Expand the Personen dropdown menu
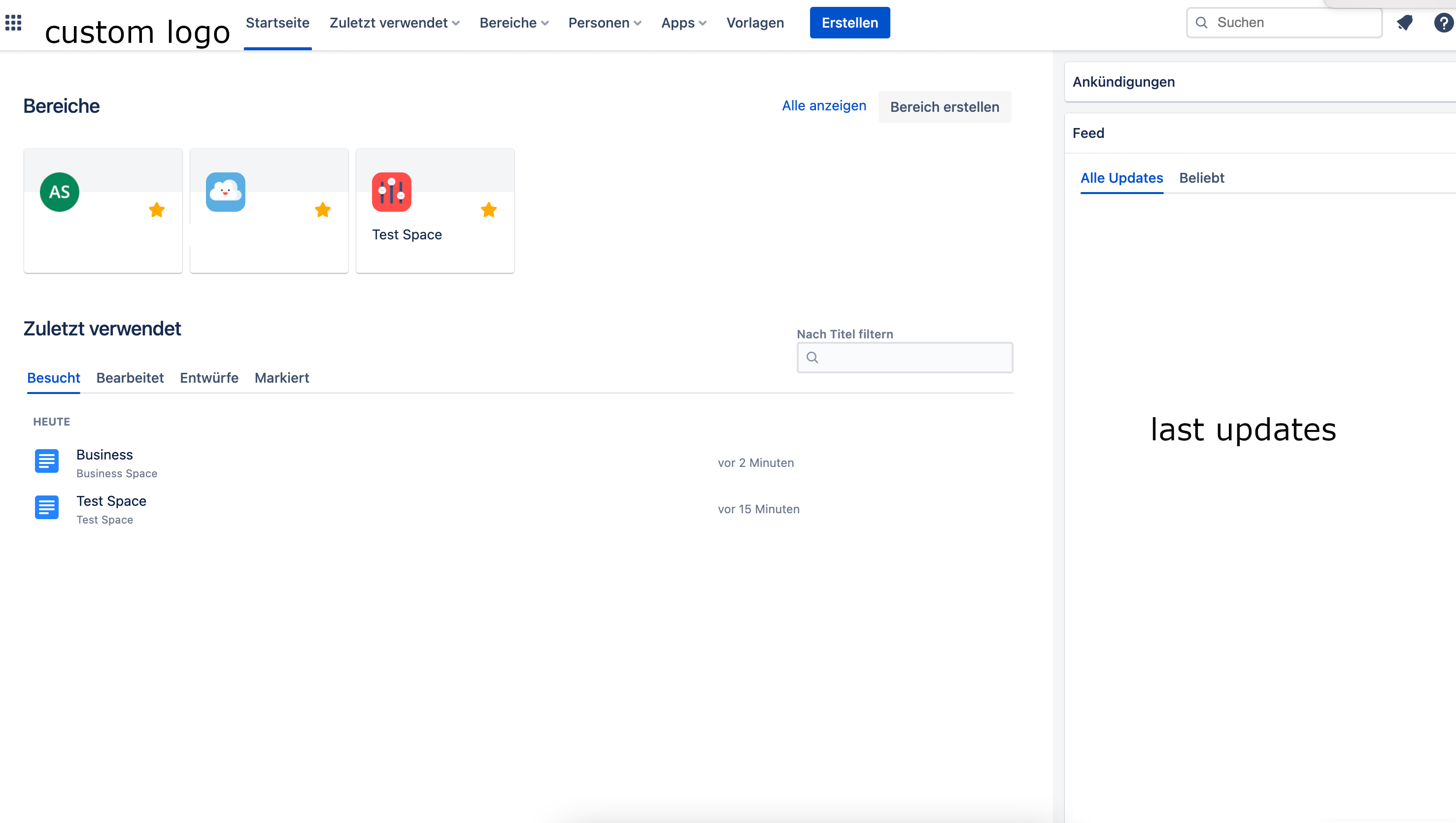The height and width of the screenshot is (823, 1456). [605, 23]
